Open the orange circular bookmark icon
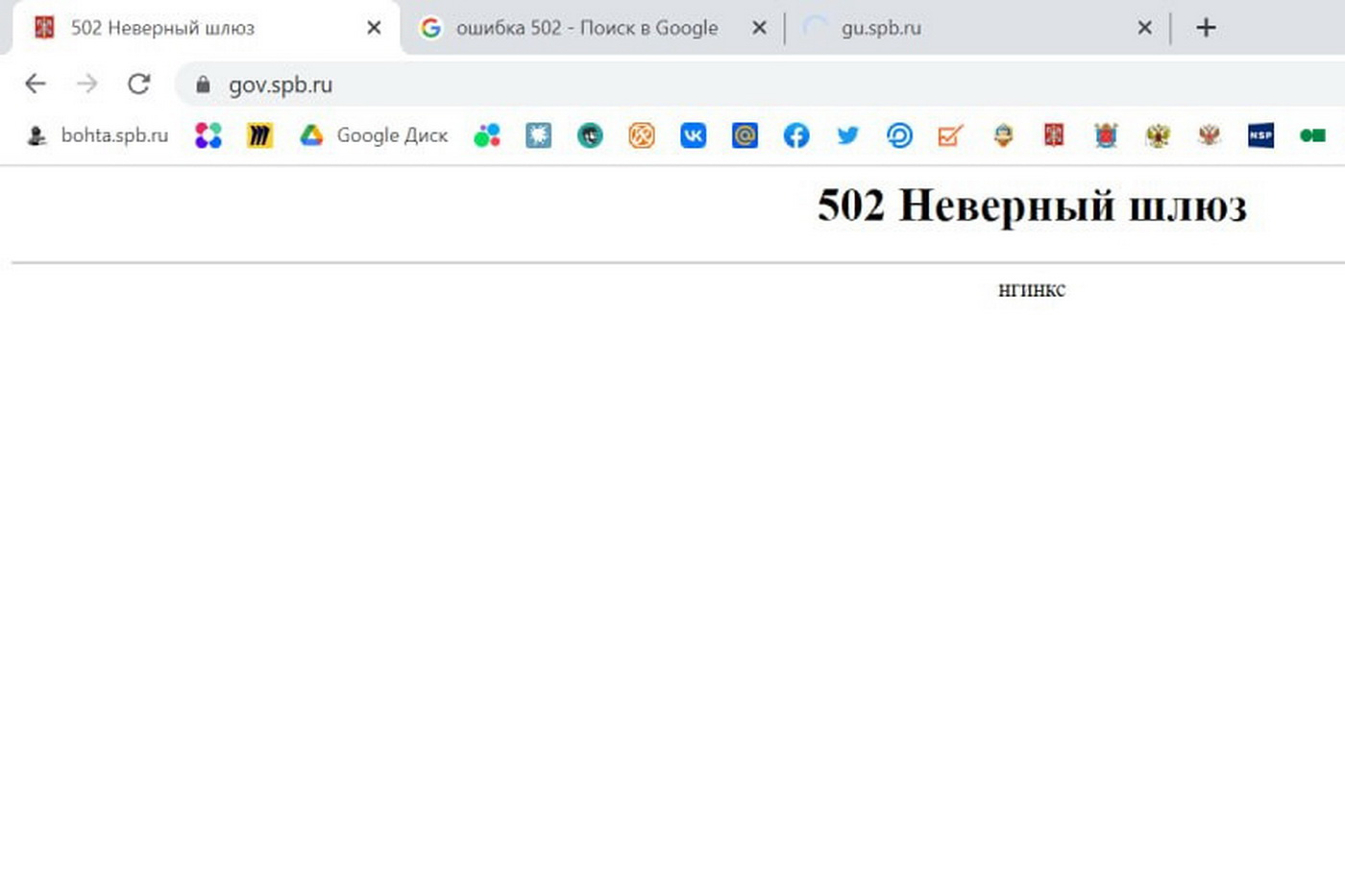Image resolution: width=1345 pixels, height=896 pixels. pos(642,135)
